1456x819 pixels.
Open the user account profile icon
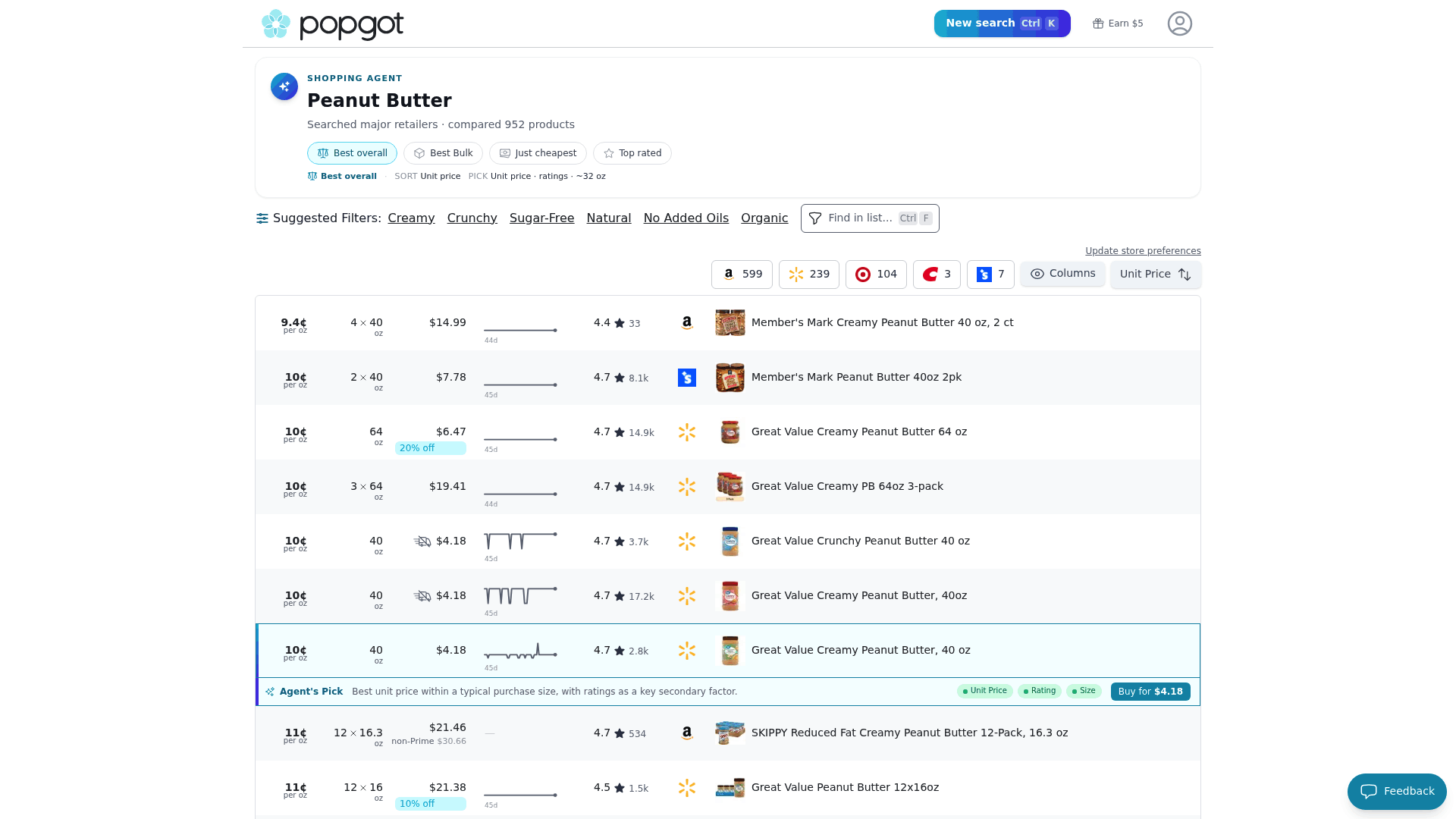point(1180,24)
